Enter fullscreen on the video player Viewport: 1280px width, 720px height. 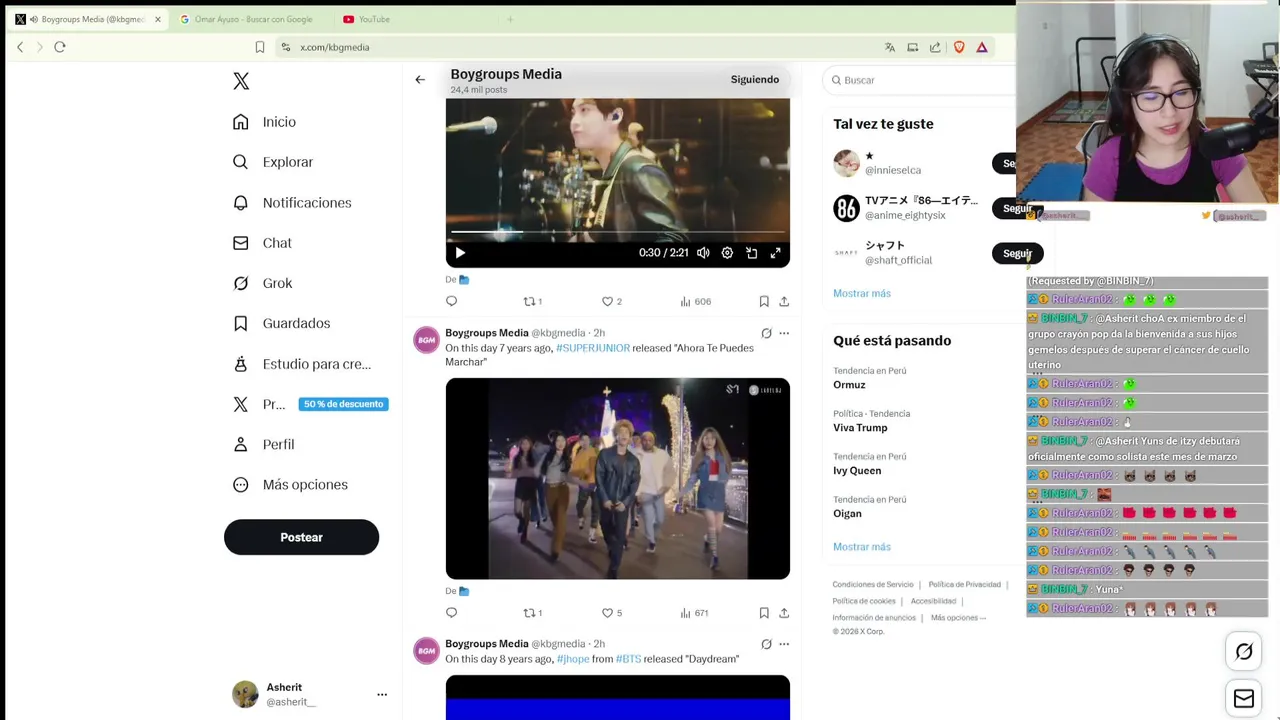(x=775, y=253)
